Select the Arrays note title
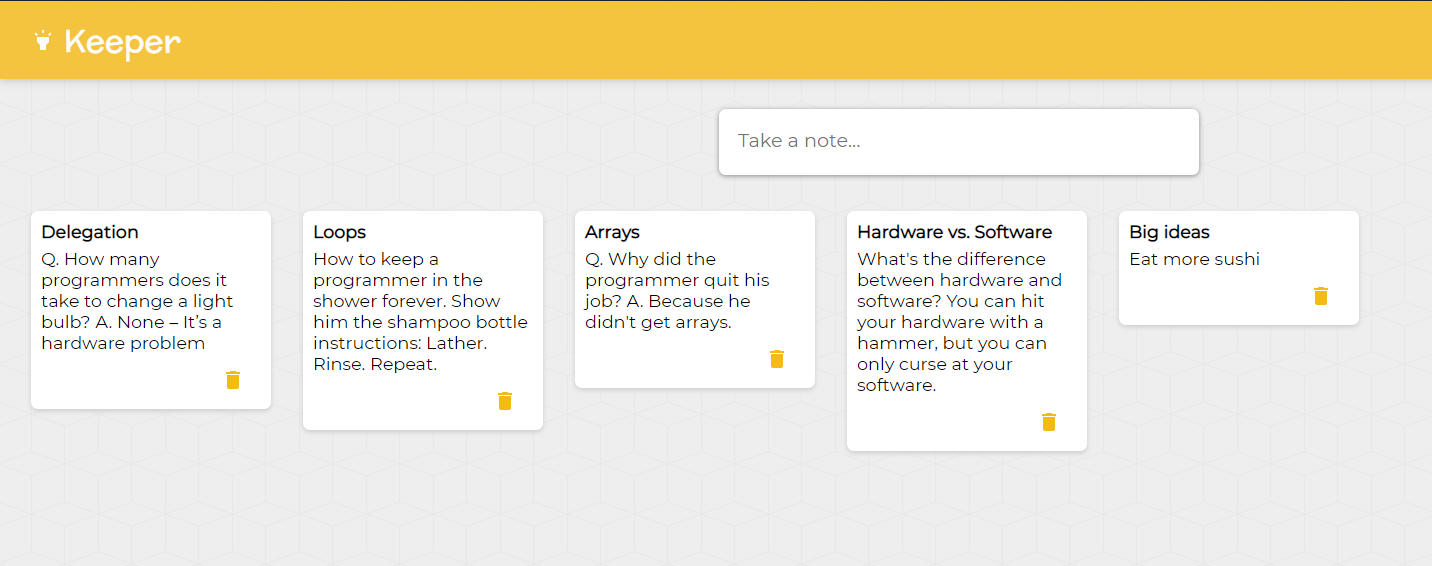The height and width of the screenshot is (566, 1432). pyautogui.click(x=612, y=232)
